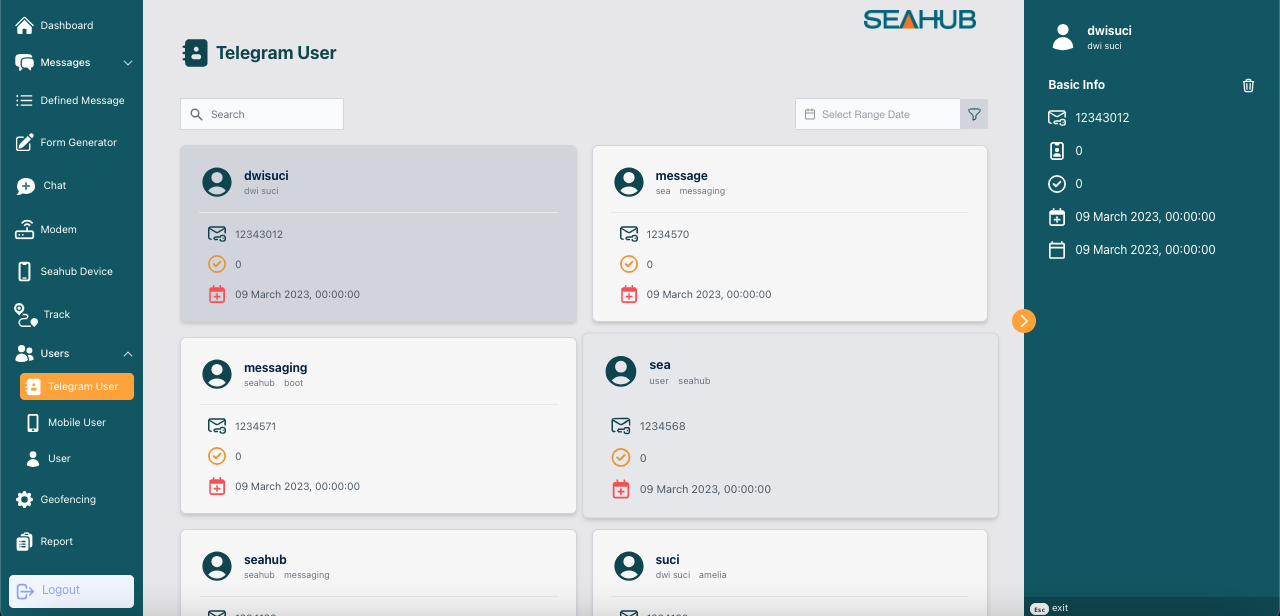Go to Form Generator
Screen dimensions: 1280x616
click(x=78, y=143)
